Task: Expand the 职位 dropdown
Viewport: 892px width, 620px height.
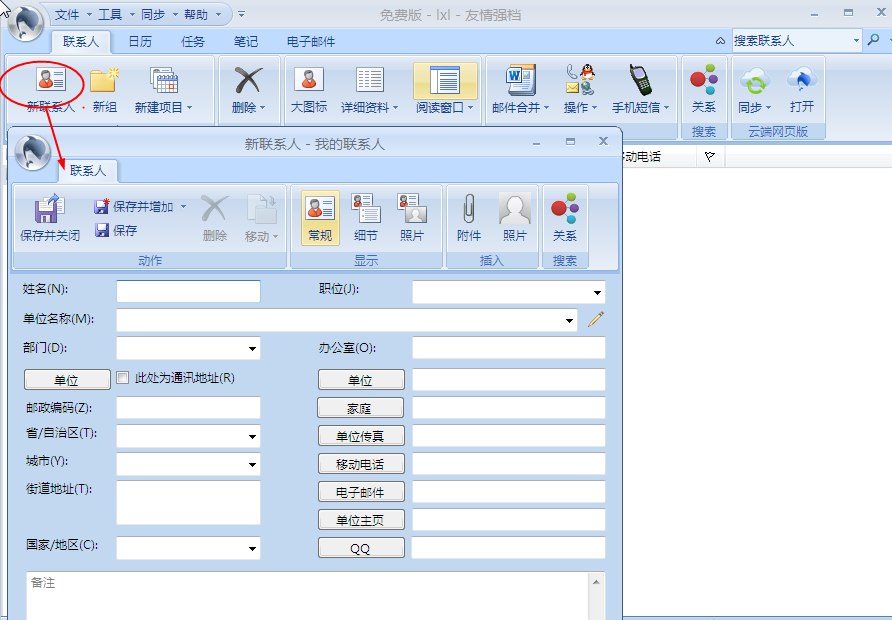Action: click(597, 292)
